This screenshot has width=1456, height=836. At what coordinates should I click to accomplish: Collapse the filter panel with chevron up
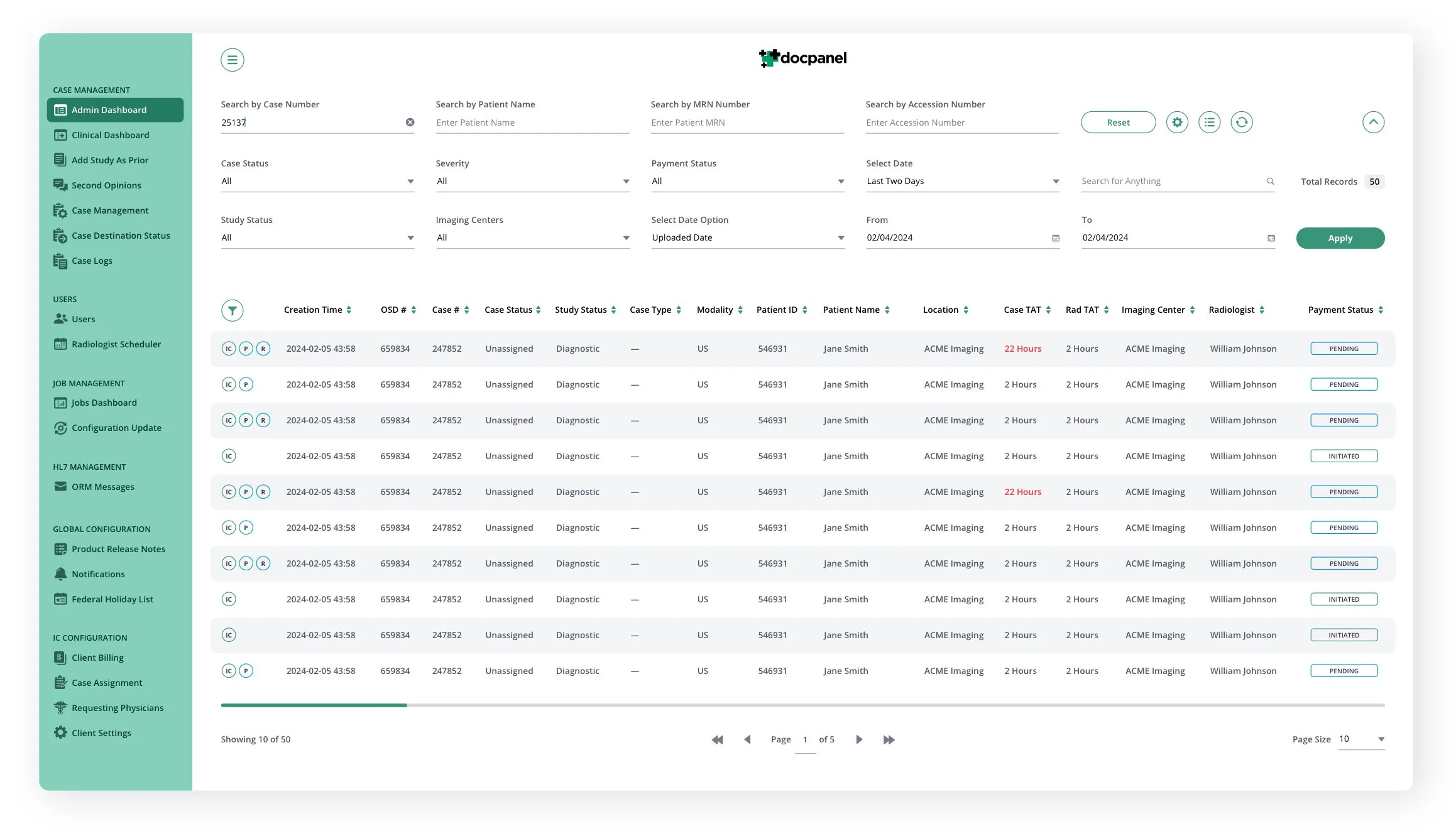(x=1372, y=122)
